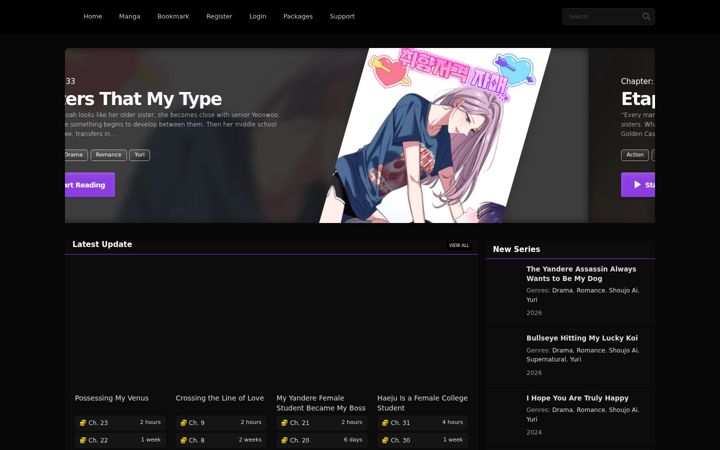Screen dimensions: 720x450
Task: Click year 2024 under I Hope You Are Truly Happy
Action: [x=534, y=433]
